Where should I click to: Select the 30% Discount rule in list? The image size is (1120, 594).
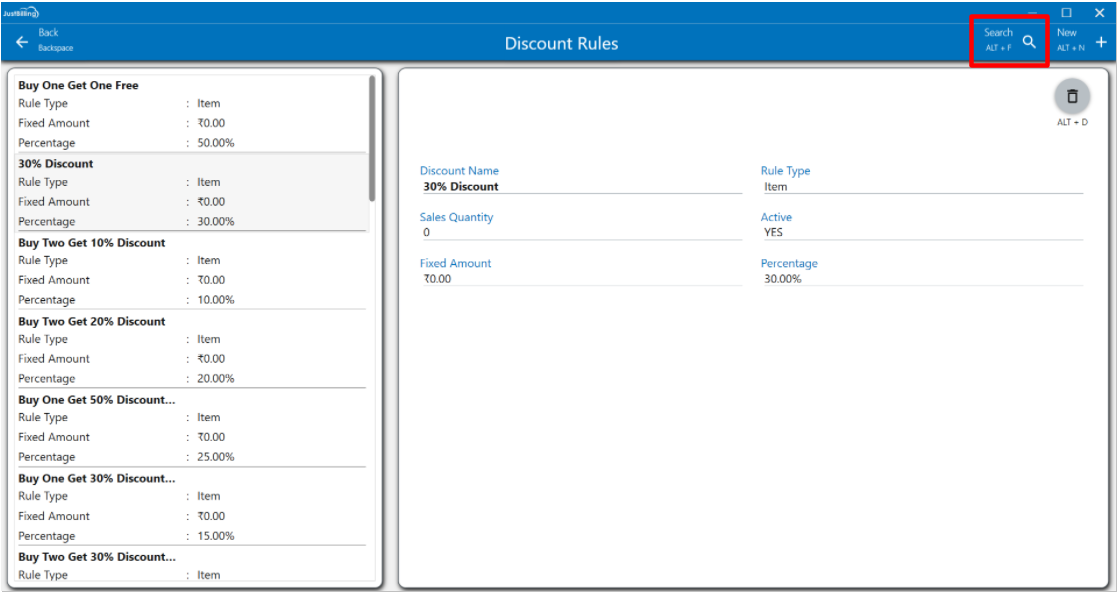tap(56, 164)
